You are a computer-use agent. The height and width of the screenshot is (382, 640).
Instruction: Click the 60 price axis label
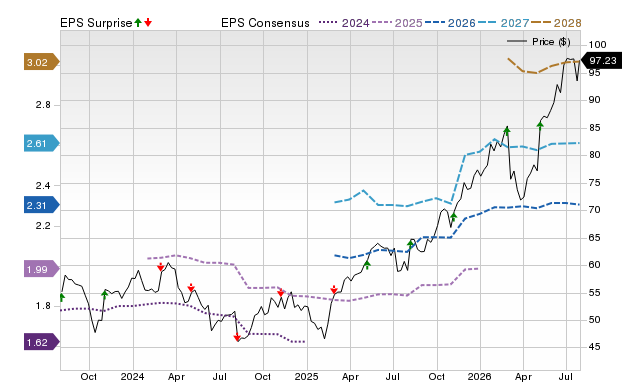point(594,265)
